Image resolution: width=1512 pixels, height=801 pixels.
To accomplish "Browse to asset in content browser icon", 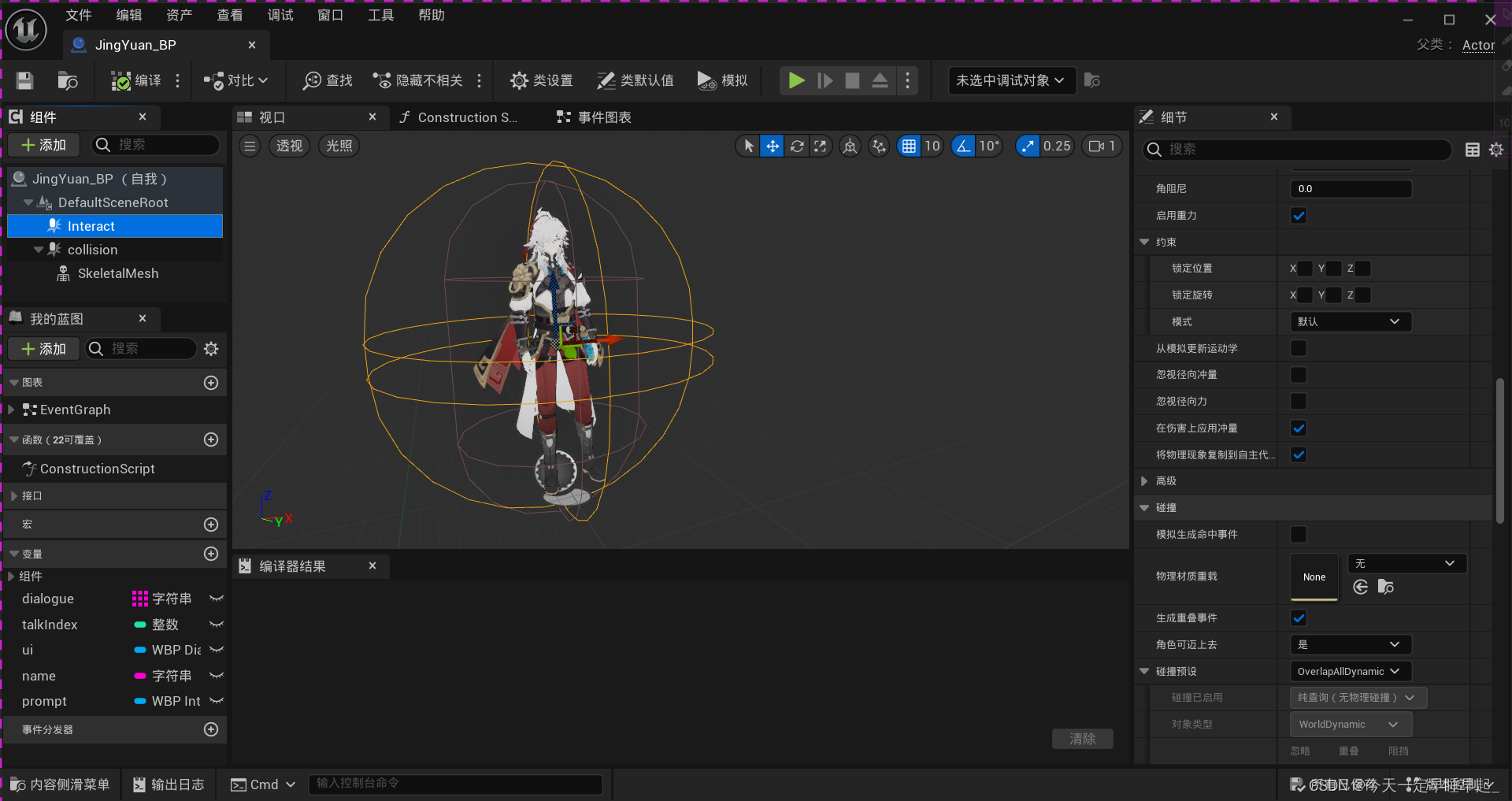I will [x=68, y=80].
